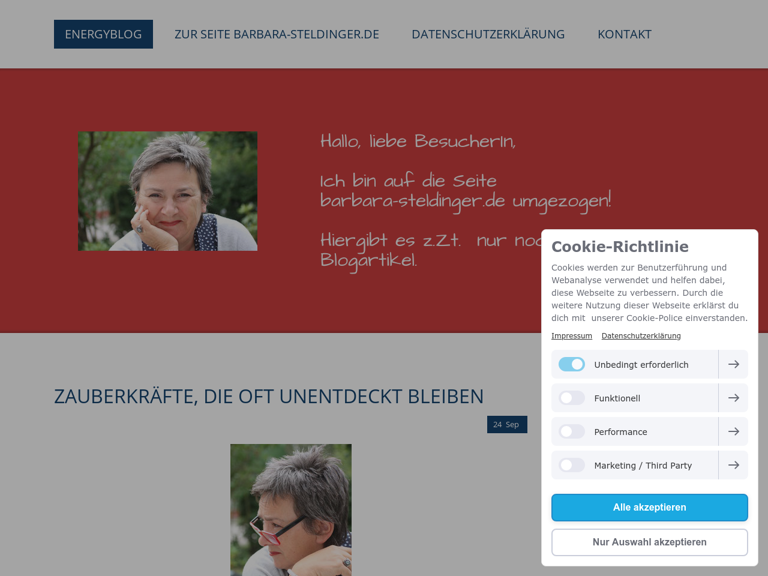Show Performance cookie details arrow
Image resolution: width=768 pixels, height=576 pixels.
733,432
